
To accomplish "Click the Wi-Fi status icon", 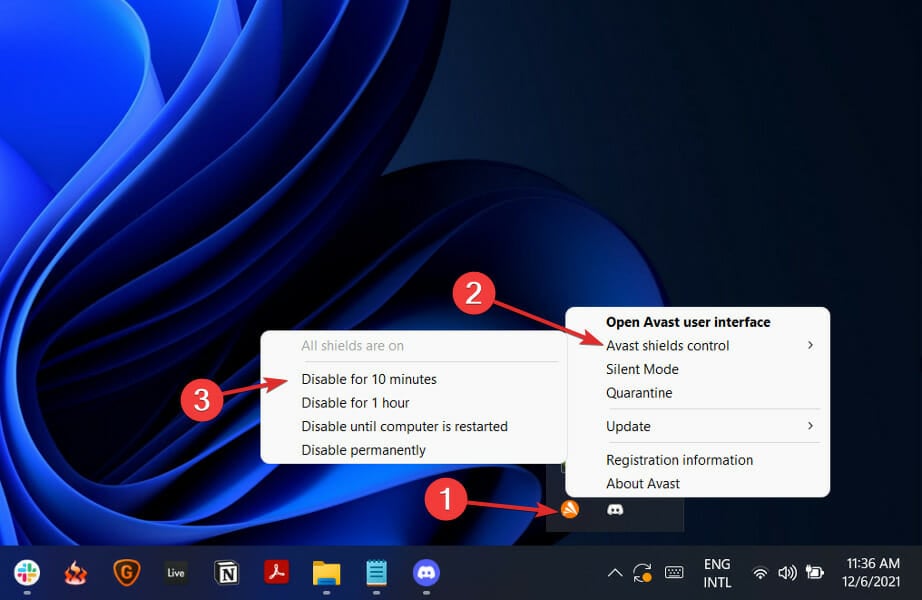I will [759, 573].
